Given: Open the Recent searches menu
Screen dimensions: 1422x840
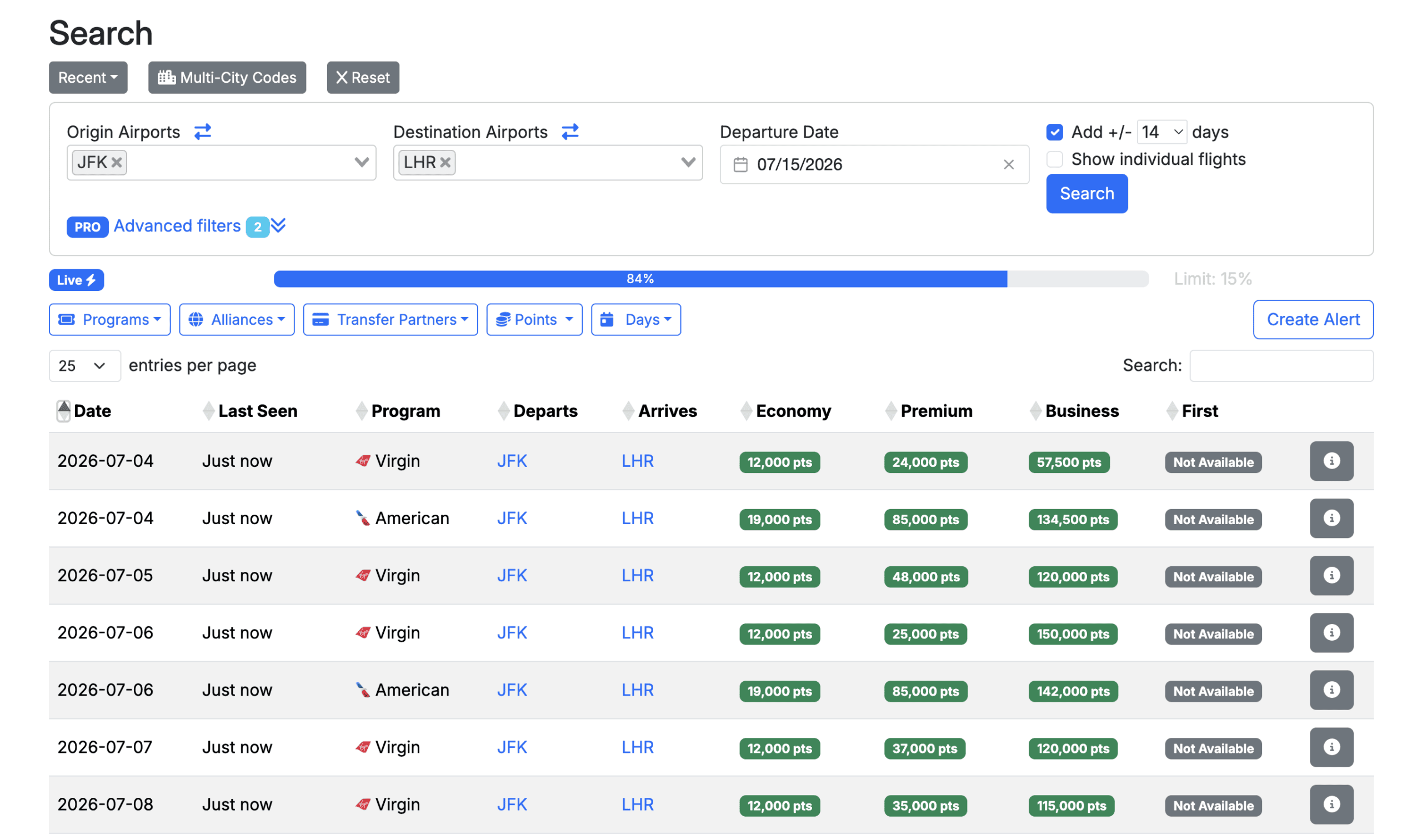Looking at the screenshot, I should point(88,78).
